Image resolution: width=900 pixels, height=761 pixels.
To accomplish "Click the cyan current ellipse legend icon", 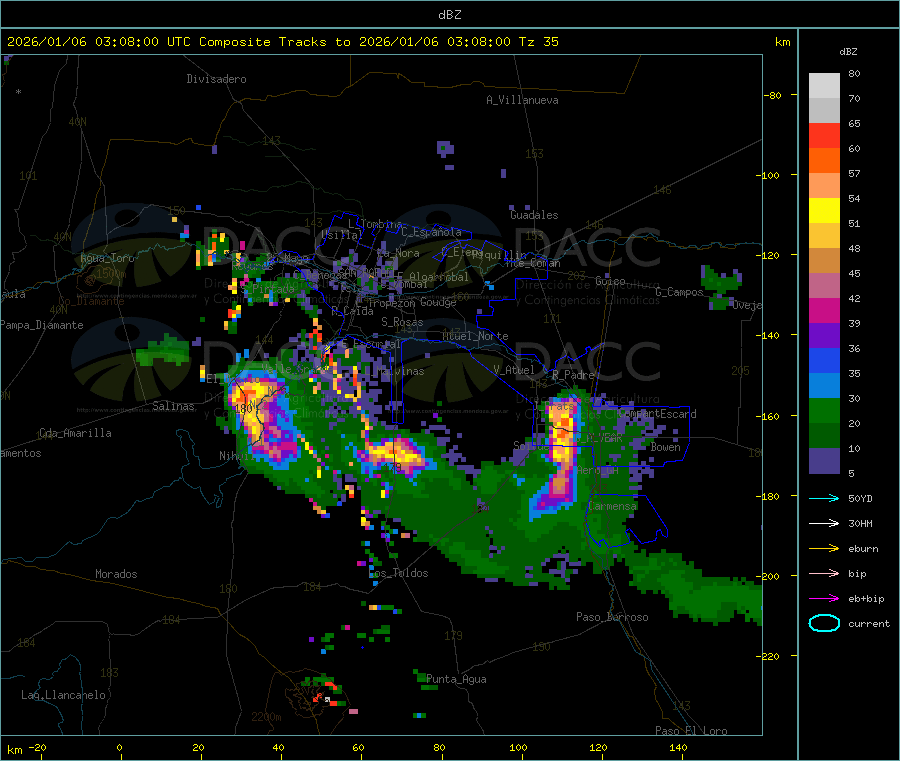I will (x=824, y=623).
